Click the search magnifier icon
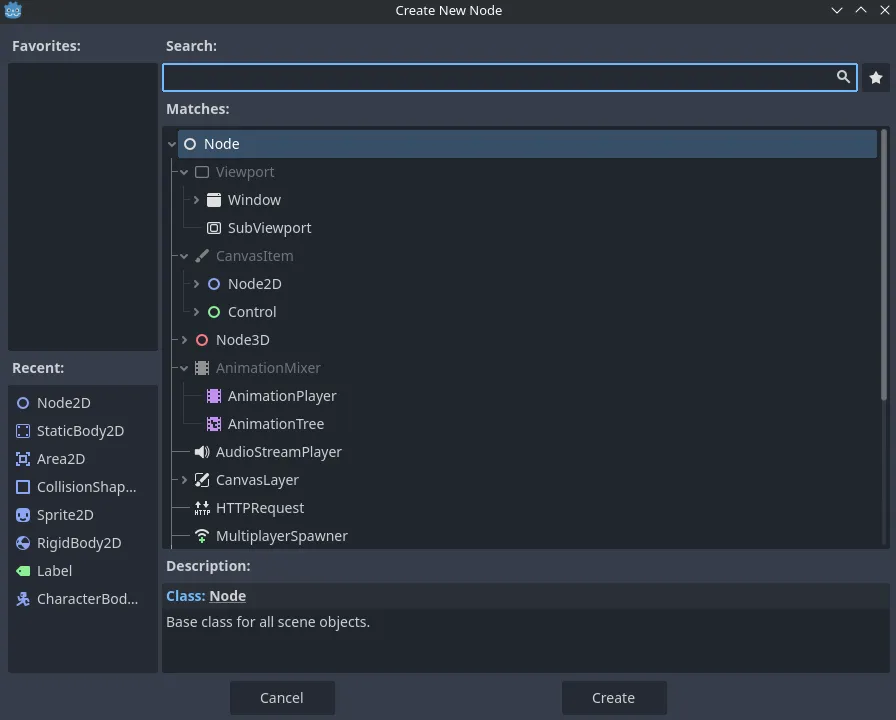Image resolution: width=896 pixels, height=720 pixels. pyautogui.click(x=843, y=77)
